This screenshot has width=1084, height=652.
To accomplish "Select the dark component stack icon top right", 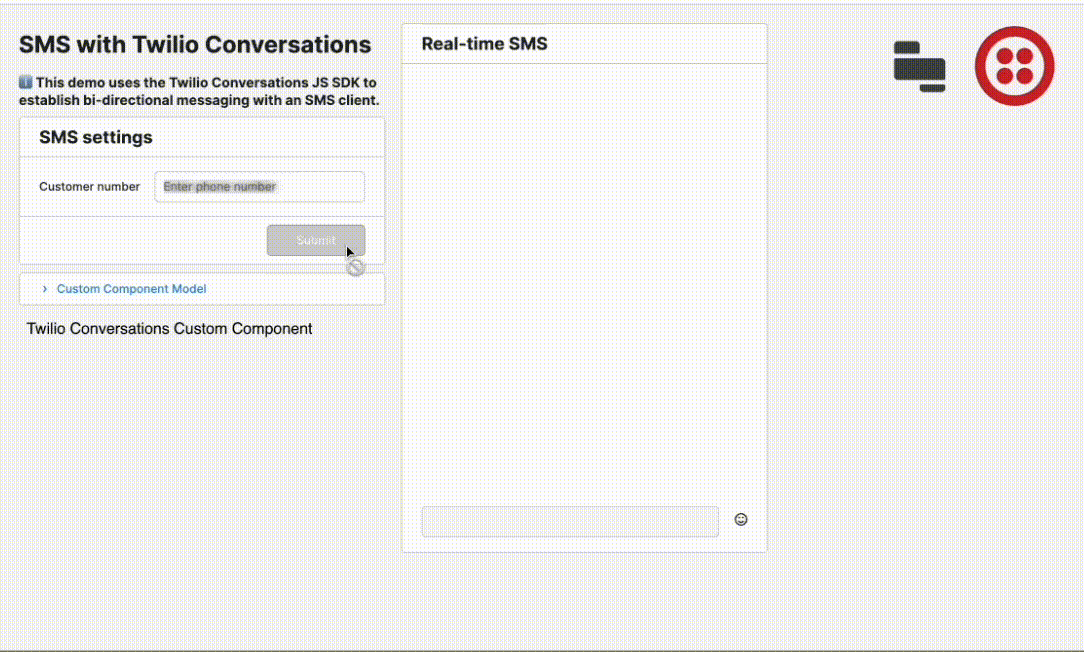I will pyautogui.click(x=918, y=67).
